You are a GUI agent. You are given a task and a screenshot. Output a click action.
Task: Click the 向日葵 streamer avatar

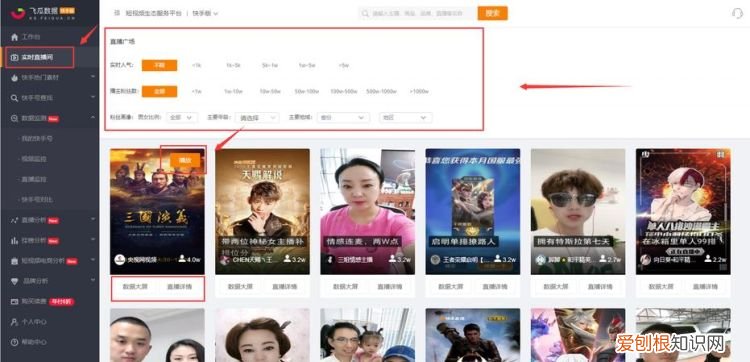pyautogui.click(x=646, y=260)
